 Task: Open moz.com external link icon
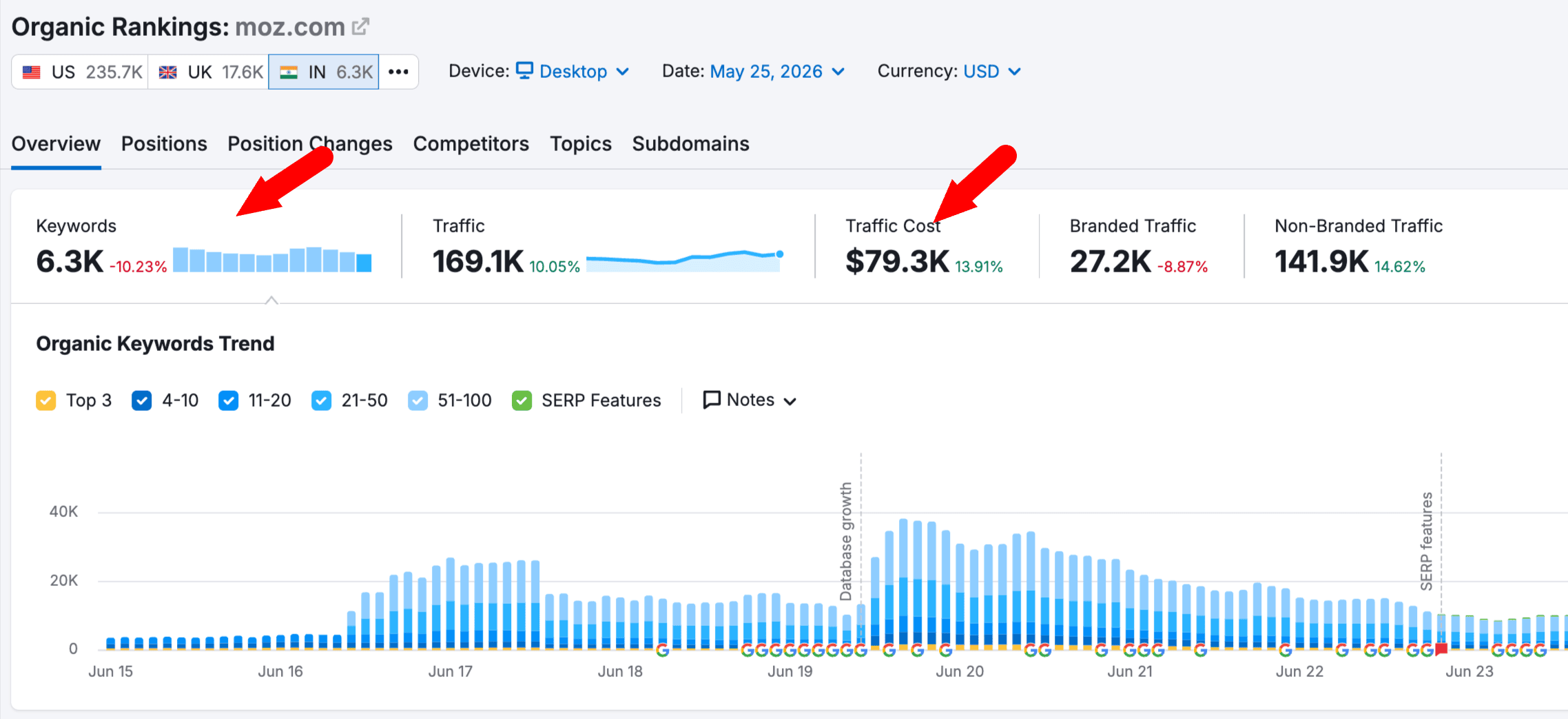coord(360,27)
